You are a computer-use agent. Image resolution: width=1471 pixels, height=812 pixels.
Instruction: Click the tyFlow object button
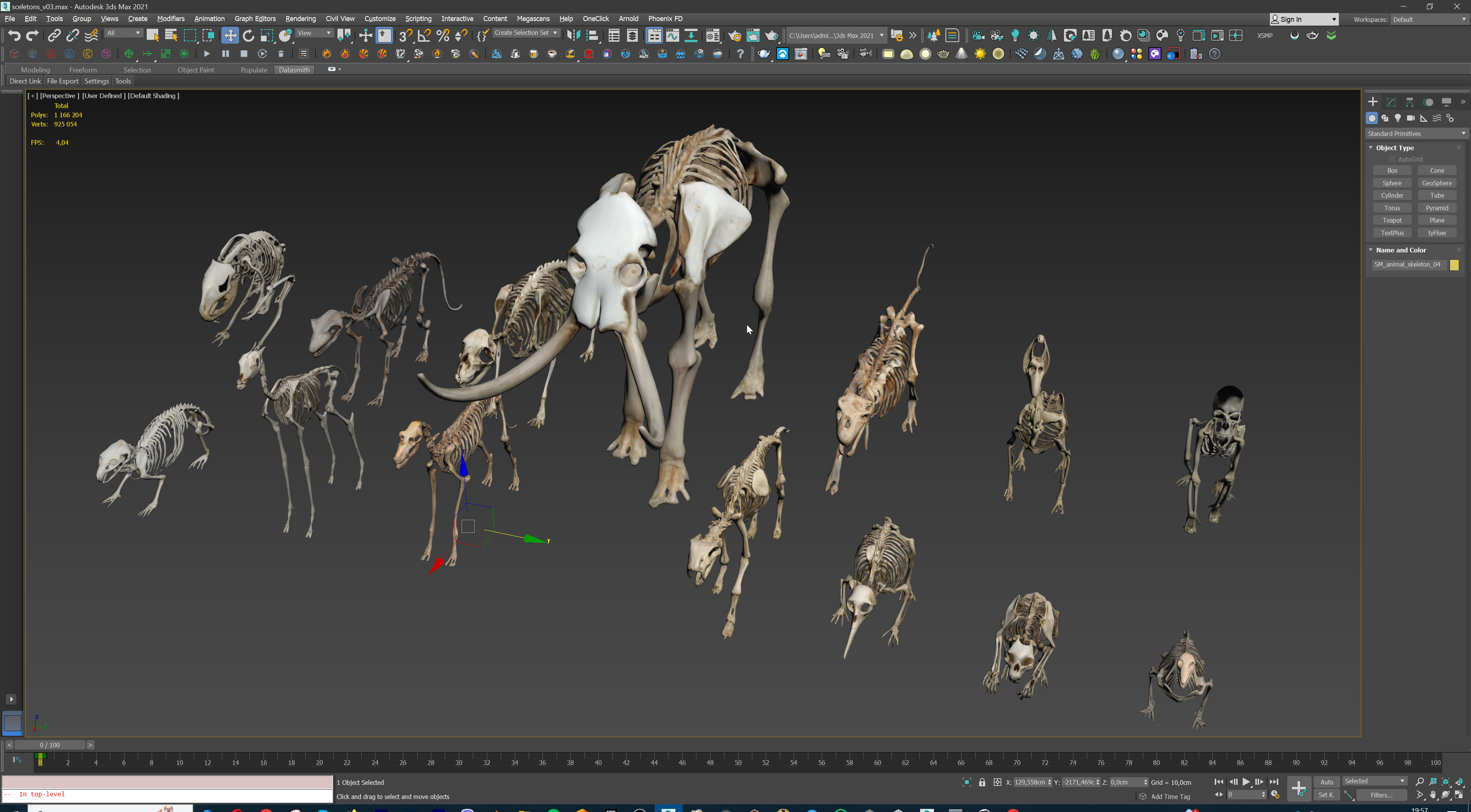coord(1437,233)
